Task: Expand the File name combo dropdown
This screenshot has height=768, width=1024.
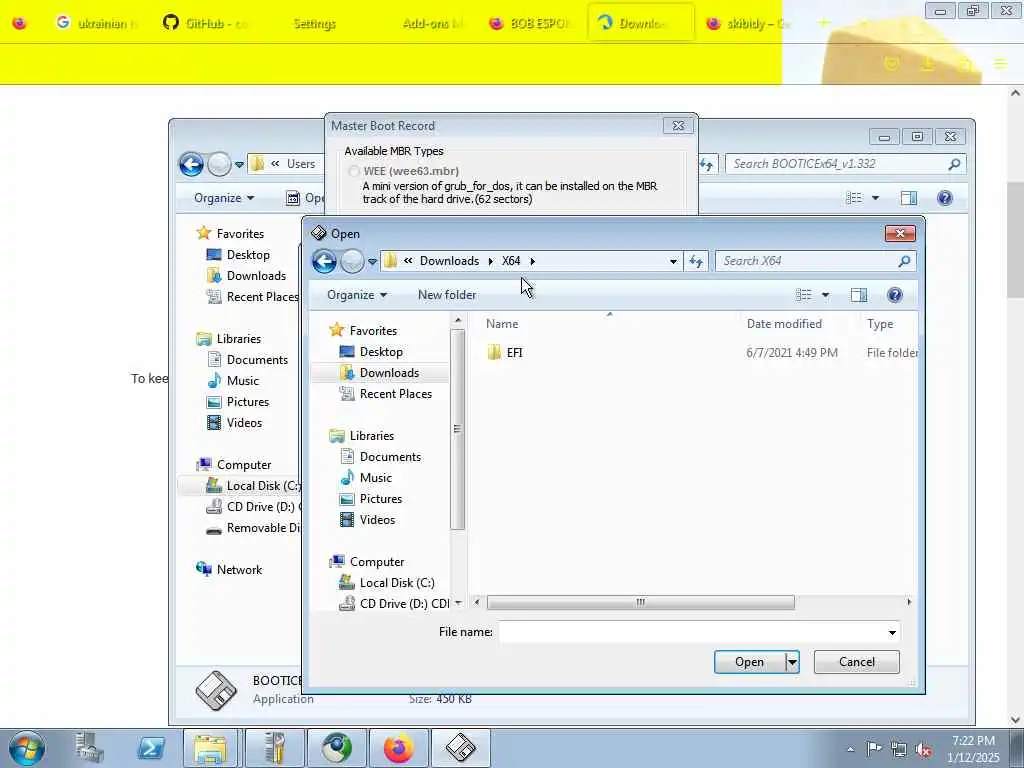Action: [x=892, y=632]
